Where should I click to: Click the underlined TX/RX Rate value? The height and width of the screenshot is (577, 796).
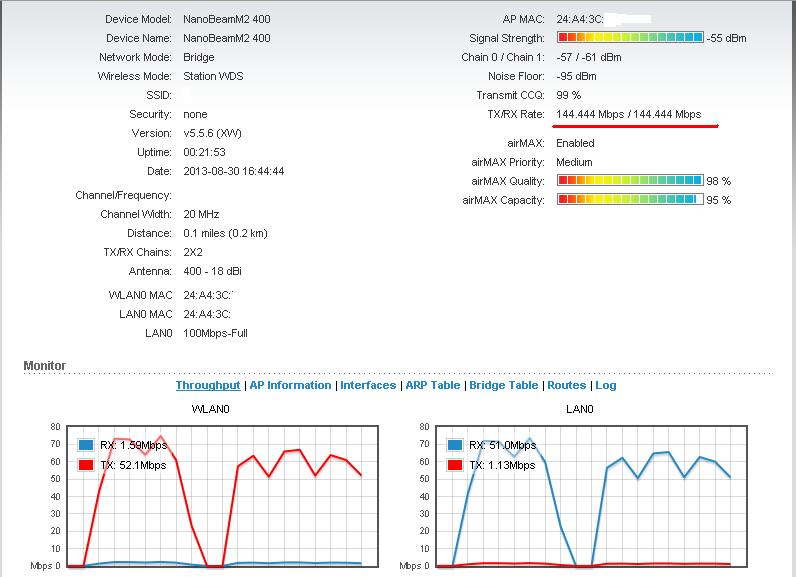(x=628, y=115)
